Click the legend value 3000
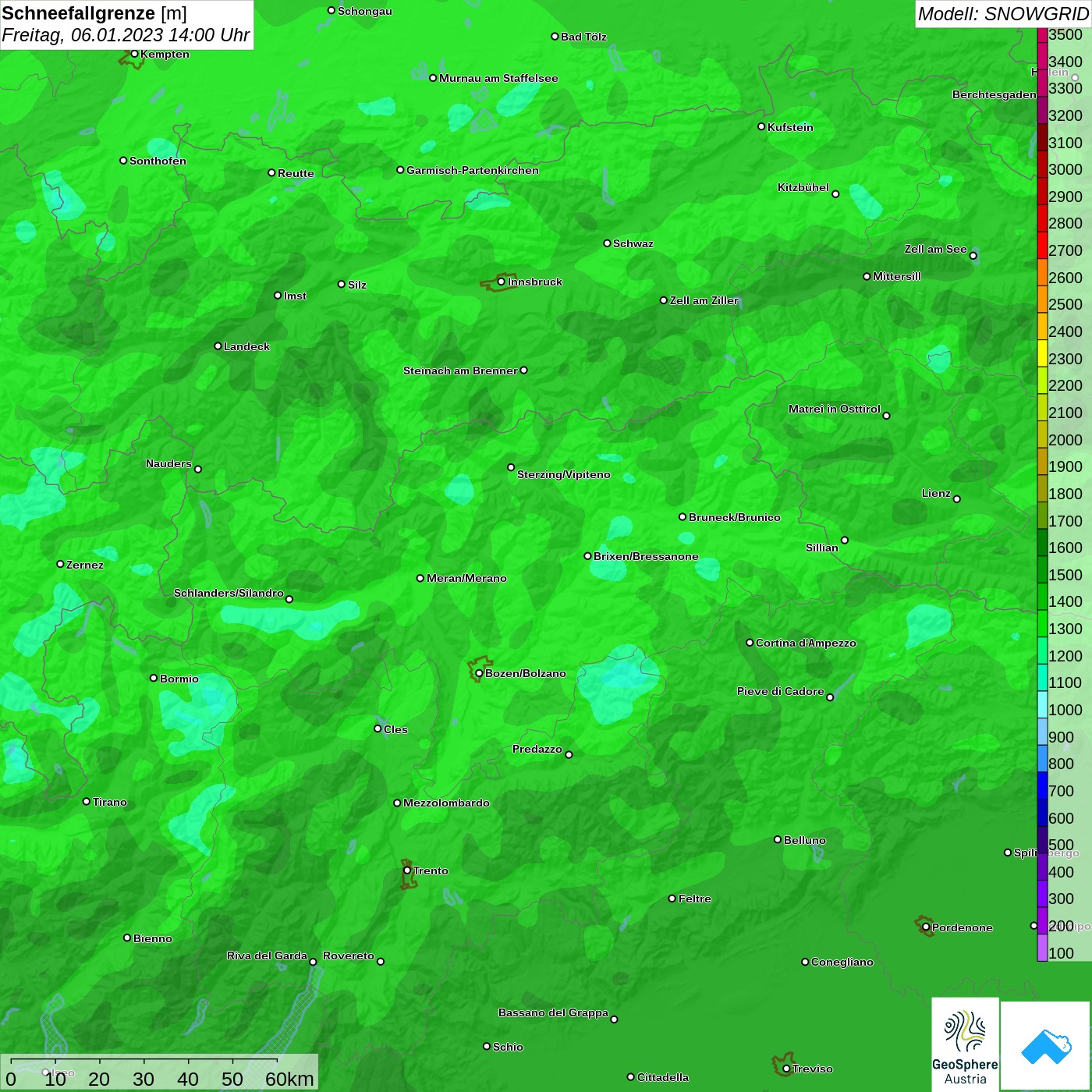 [x=1065, y=169]
